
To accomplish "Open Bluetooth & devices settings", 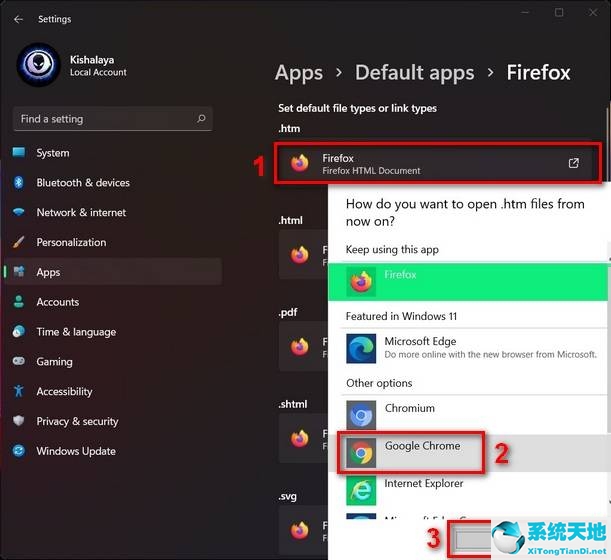I will [x=83, y=183].
